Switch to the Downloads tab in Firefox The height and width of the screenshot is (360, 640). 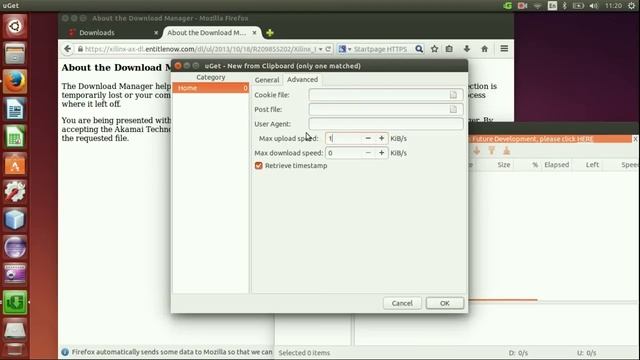(x=97, y=33)
